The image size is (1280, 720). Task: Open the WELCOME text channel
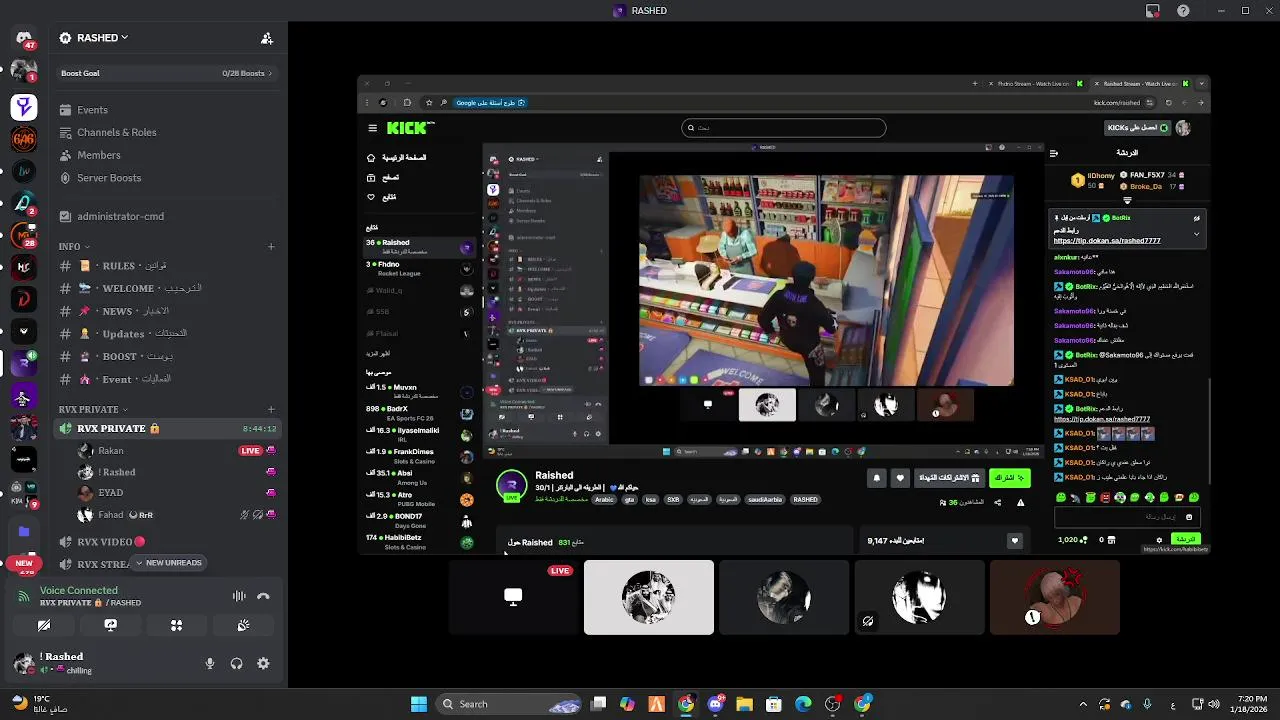click(x=167, y=288)
